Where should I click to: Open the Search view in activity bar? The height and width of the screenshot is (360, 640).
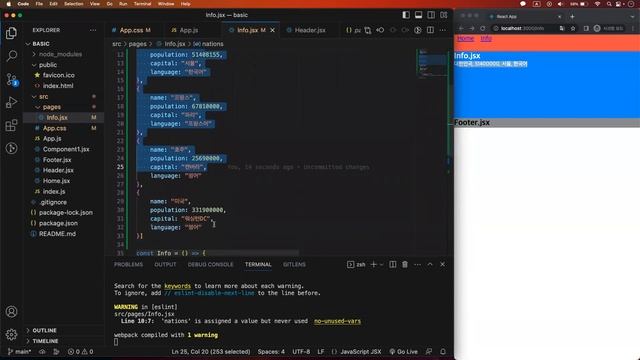[x=11, y=56]
